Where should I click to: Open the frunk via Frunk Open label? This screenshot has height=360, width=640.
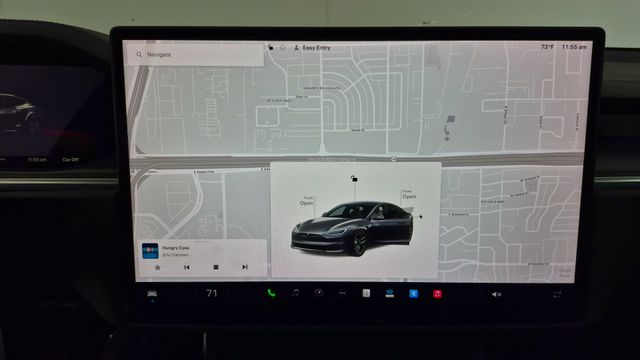pos(307,200)
